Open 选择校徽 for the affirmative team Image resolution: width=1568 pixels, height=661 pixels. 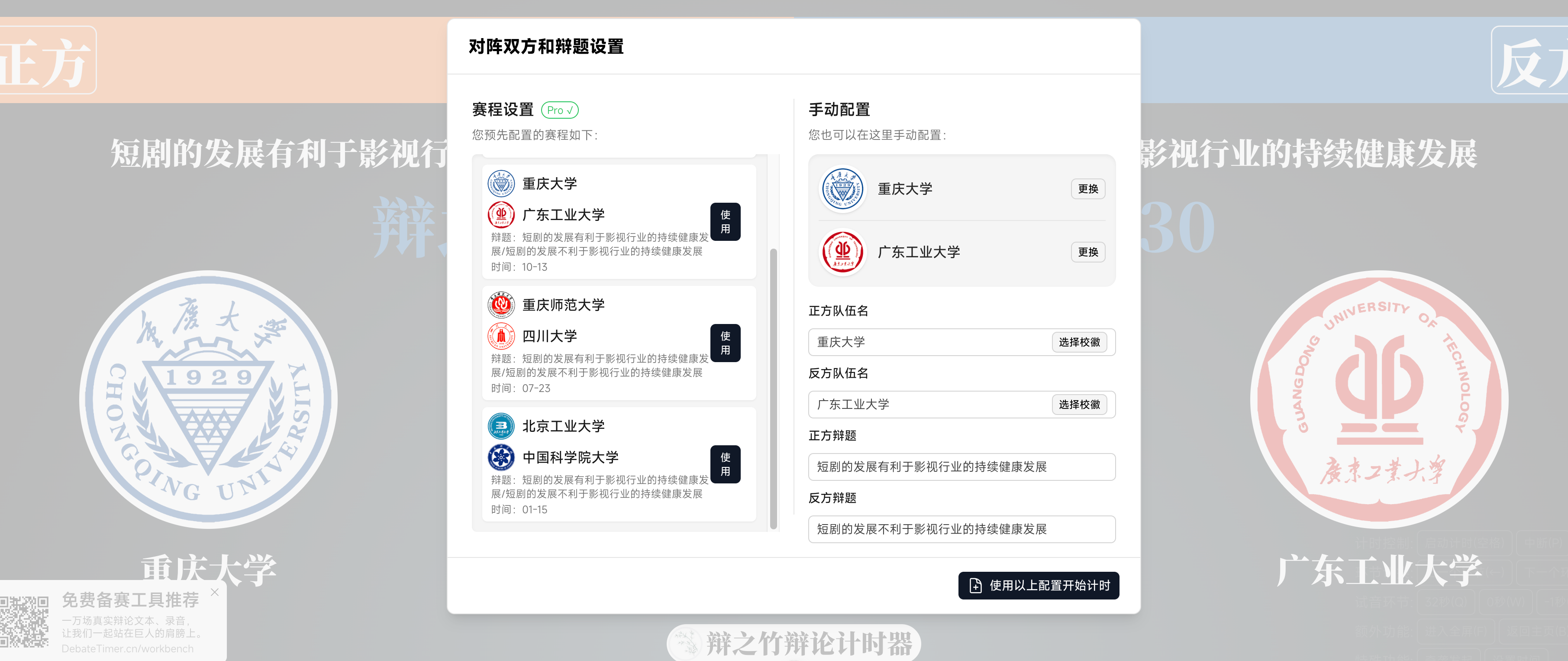click(x=1081, y=342)
